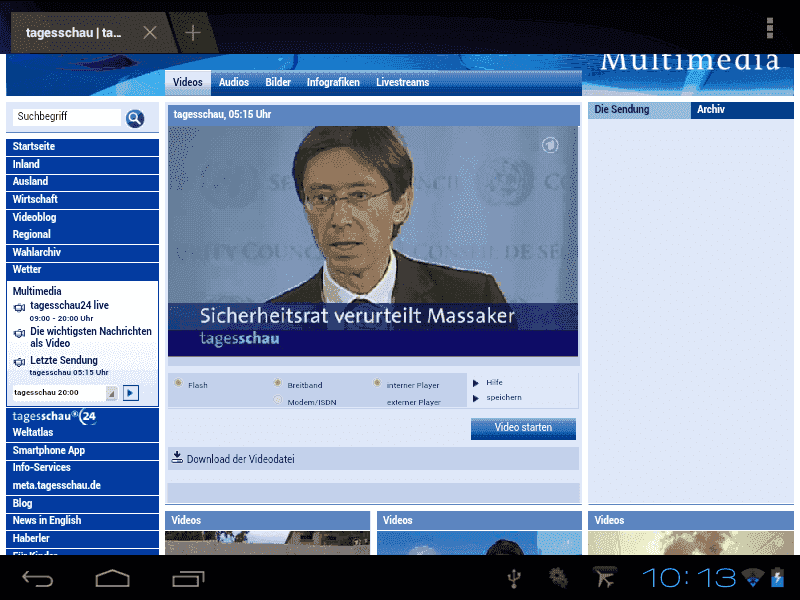Open the tagesschau24 live text link
Image resolution: width=800 pixels, height=600 pixels.
pyautogui.click(x=69, y=306)
